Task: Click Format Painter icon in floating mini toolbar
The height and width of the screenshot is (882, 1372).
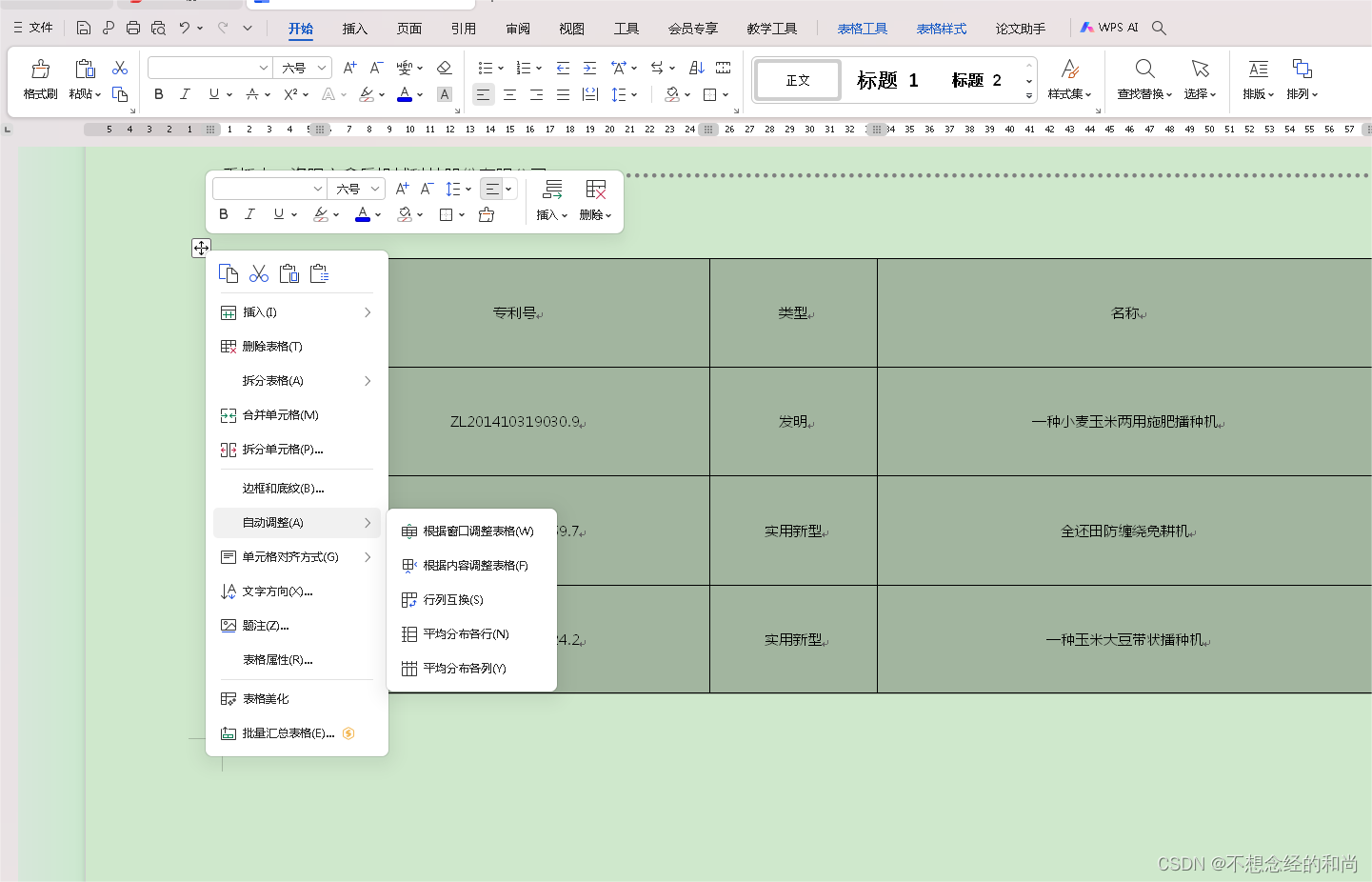Action: pos(487,214)
